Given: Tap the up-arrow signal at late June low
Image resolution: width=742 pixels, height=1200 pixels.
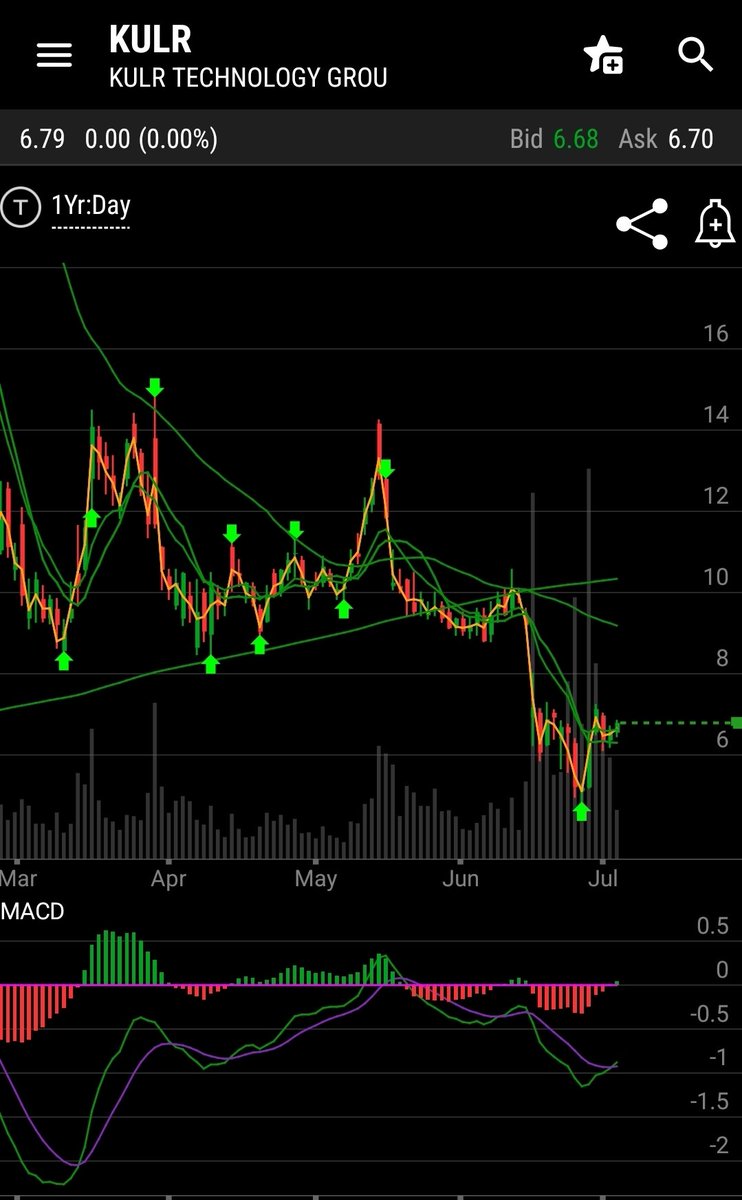Looking at the screenshot, I should [x=582, y=811].
